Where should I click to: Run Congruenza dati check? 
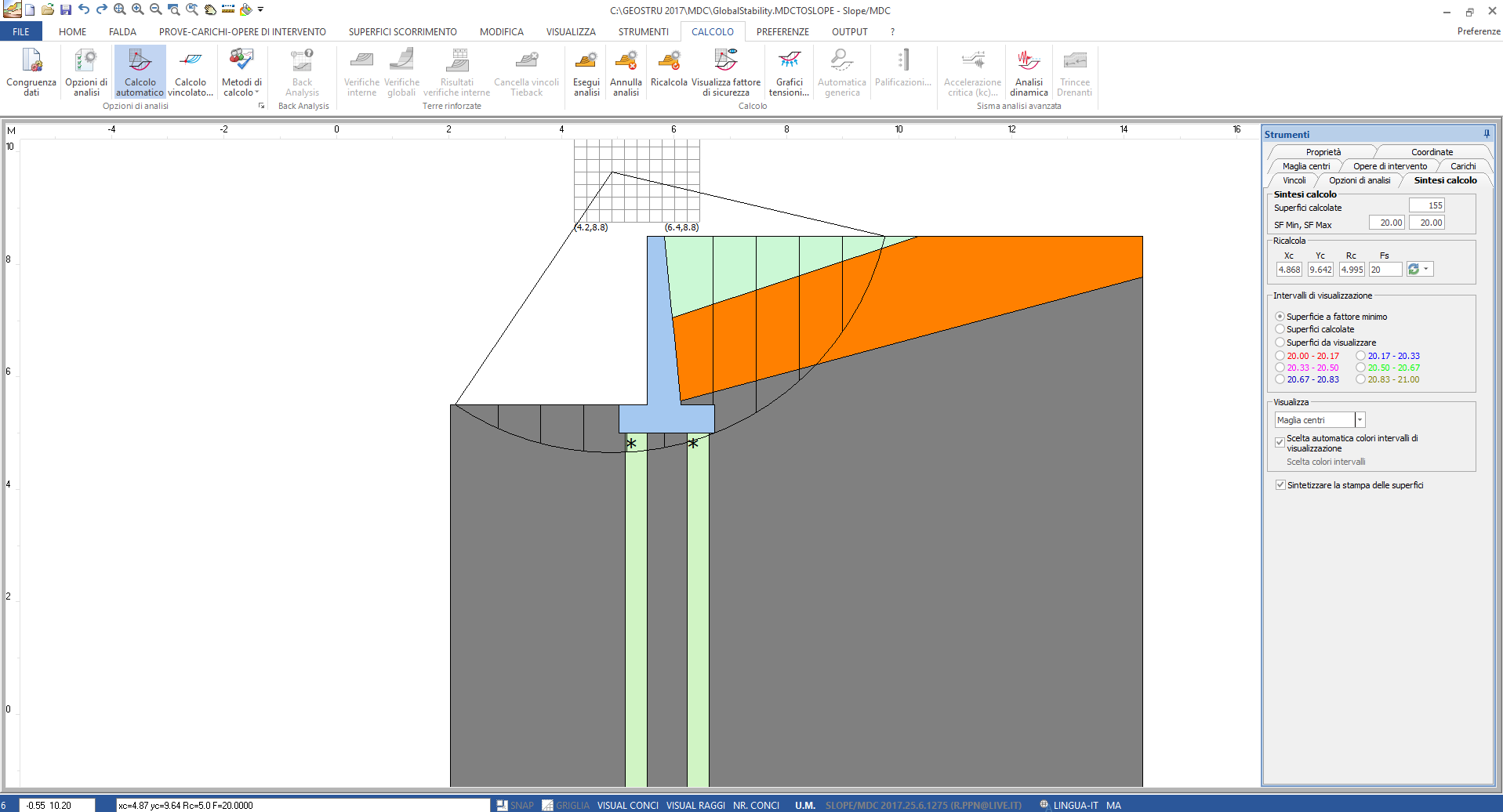click(31, 72)
